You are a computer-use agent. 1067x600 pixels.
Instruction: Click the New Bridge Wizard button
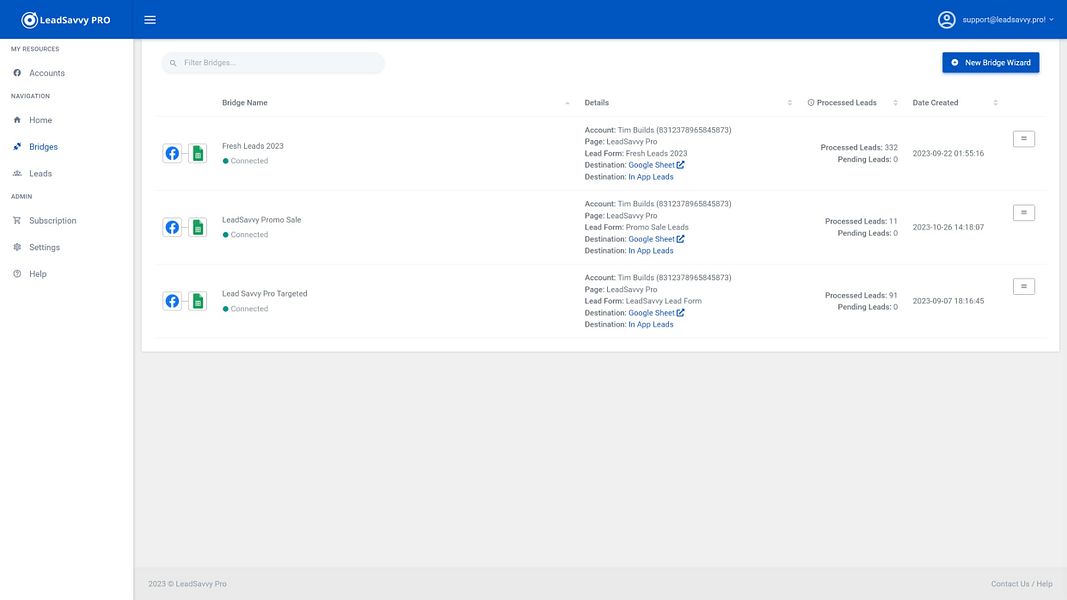pos(991,60)
